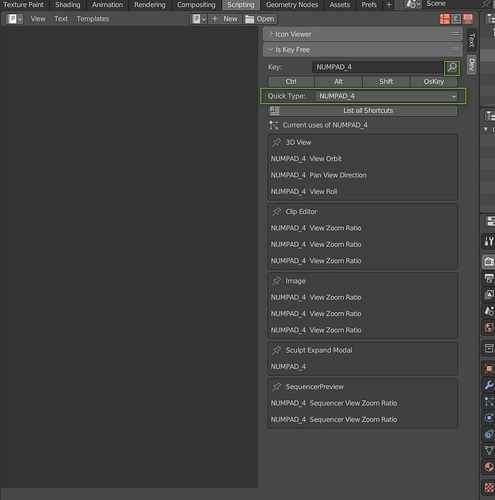
Task: Click the icon beside Current uses of NUMPAD_4
Action: pos(274,125)
